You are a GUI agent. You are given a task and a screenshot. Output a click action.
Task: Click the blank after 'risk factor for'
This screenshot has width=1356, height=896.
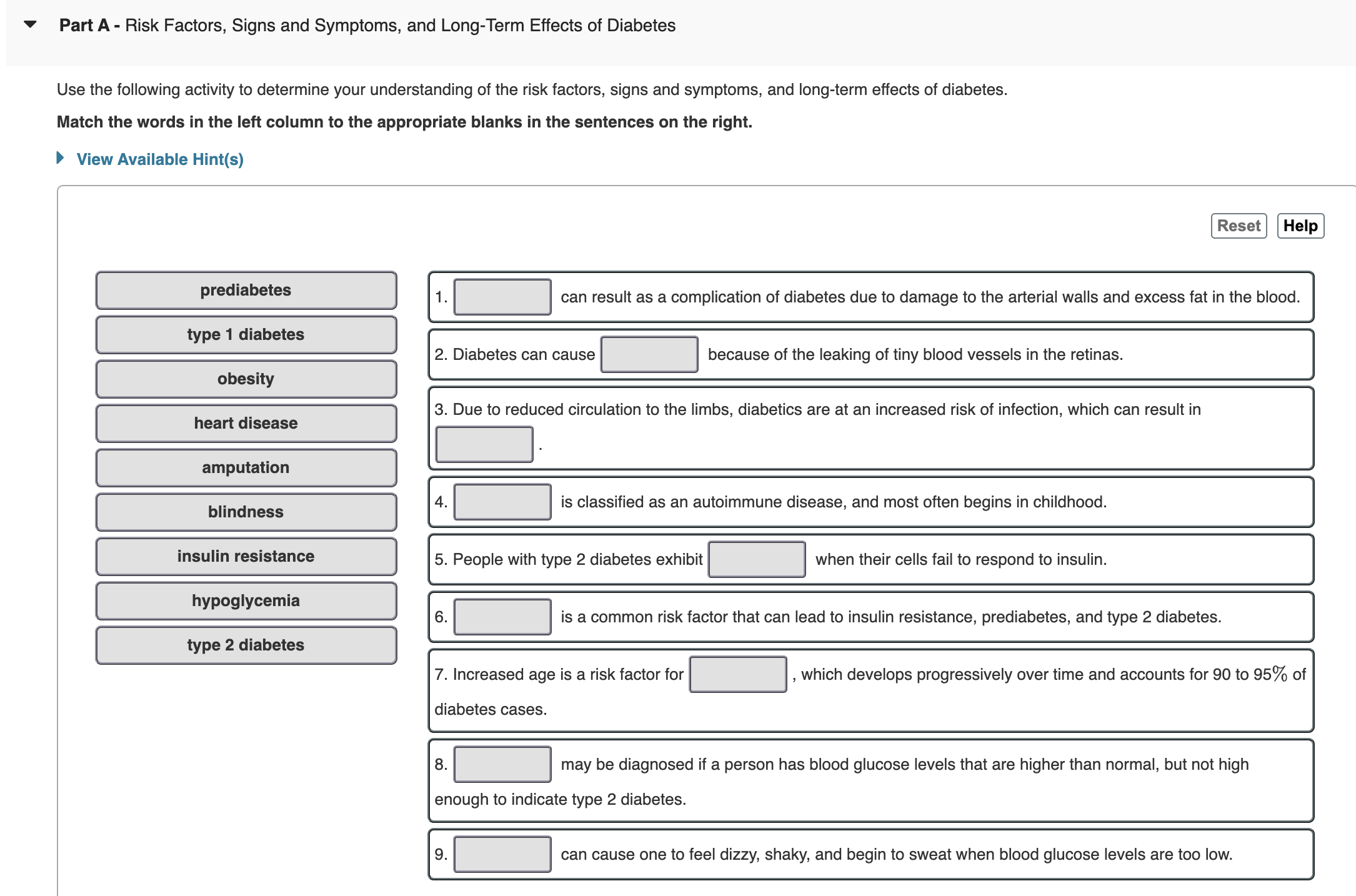point(738,675)
